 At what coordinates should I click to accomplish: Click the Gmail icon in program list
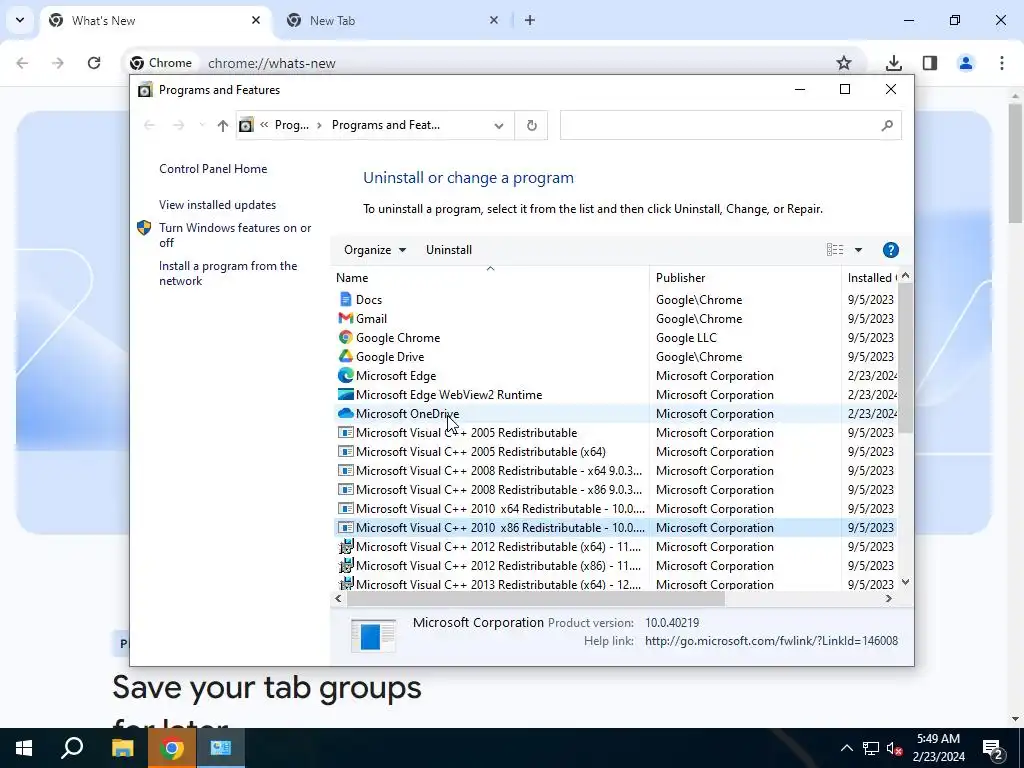[x=345, y=319]
